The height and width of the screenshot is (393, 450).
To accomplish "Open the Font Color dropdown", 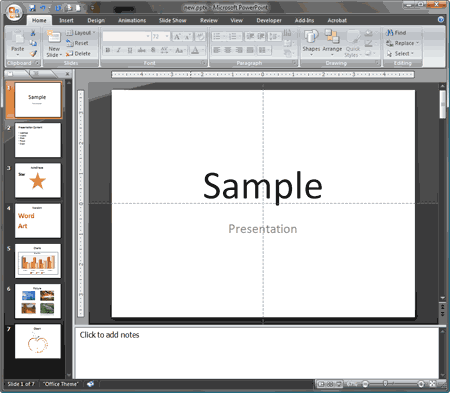I will (203, 50).
